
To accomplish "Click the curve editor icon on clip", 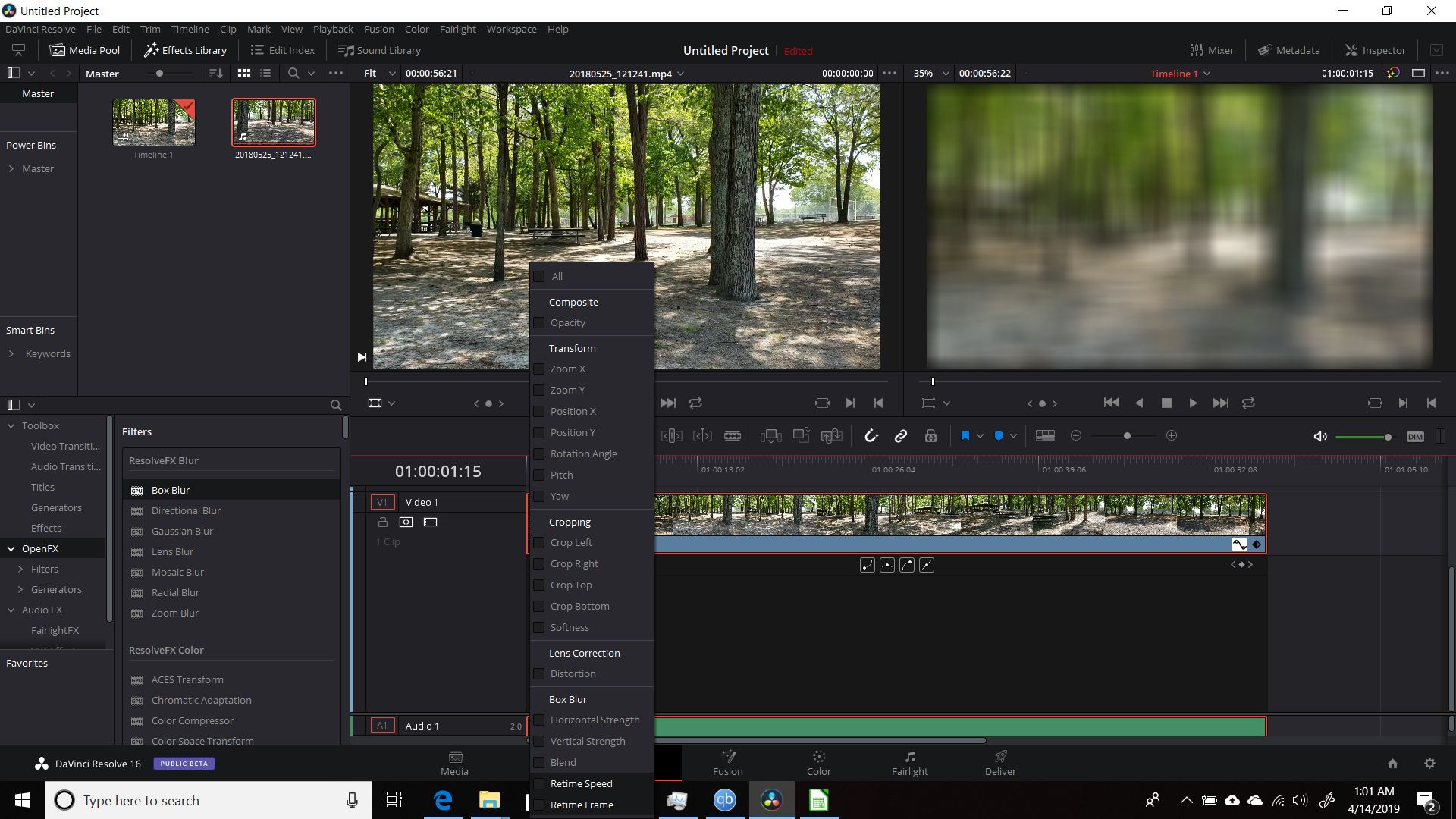I will tap(1239, 544).
